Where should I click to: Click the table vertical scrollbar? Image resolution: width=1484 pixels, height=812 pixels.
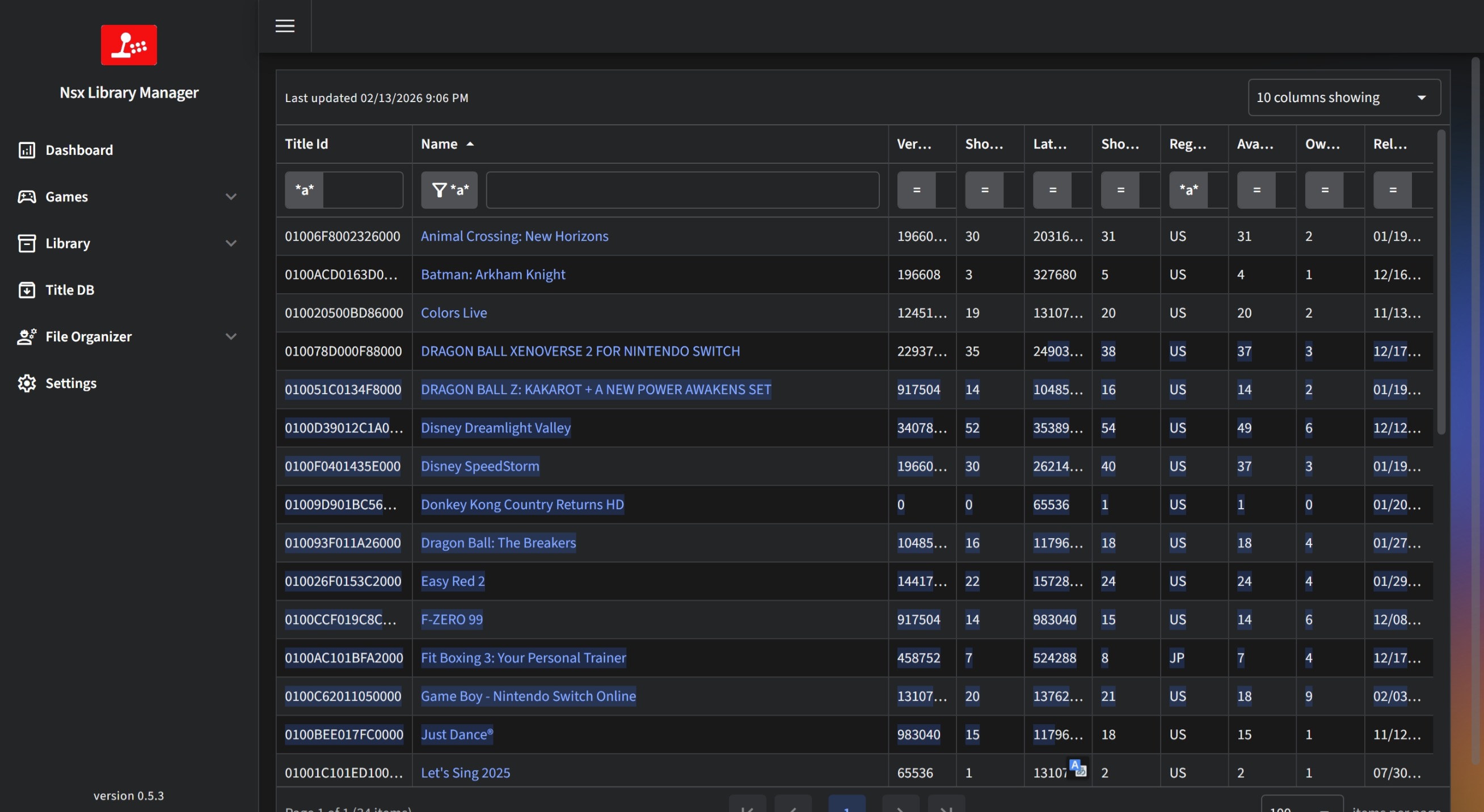[x=1441, y=282]
